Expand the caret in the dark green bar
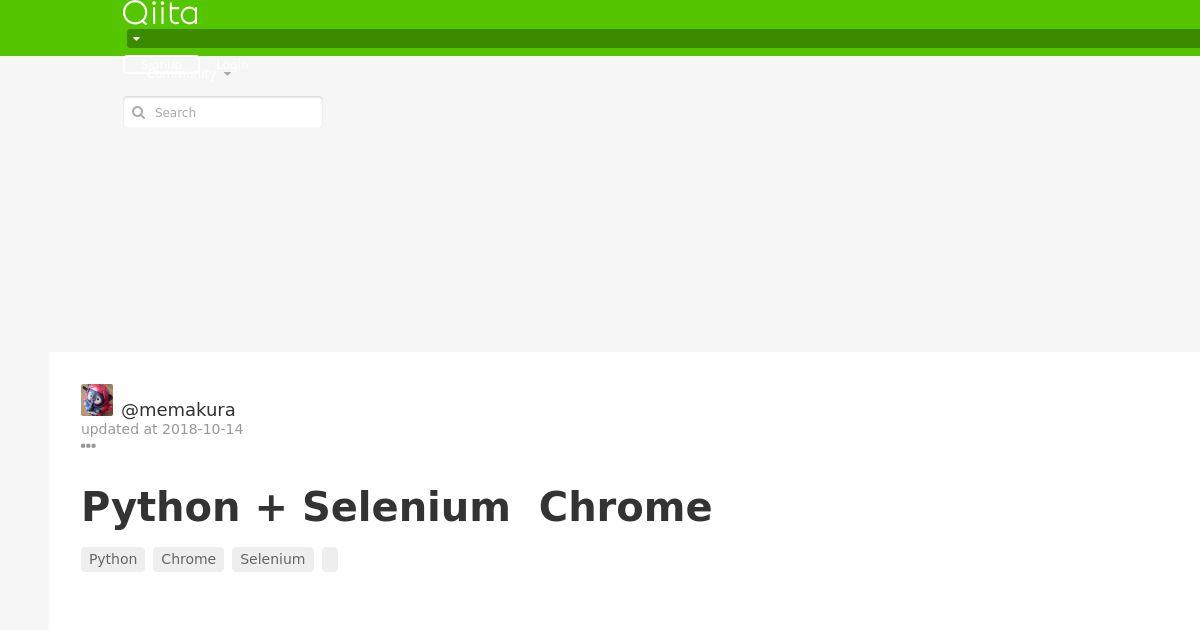 (x=136, y=39)
